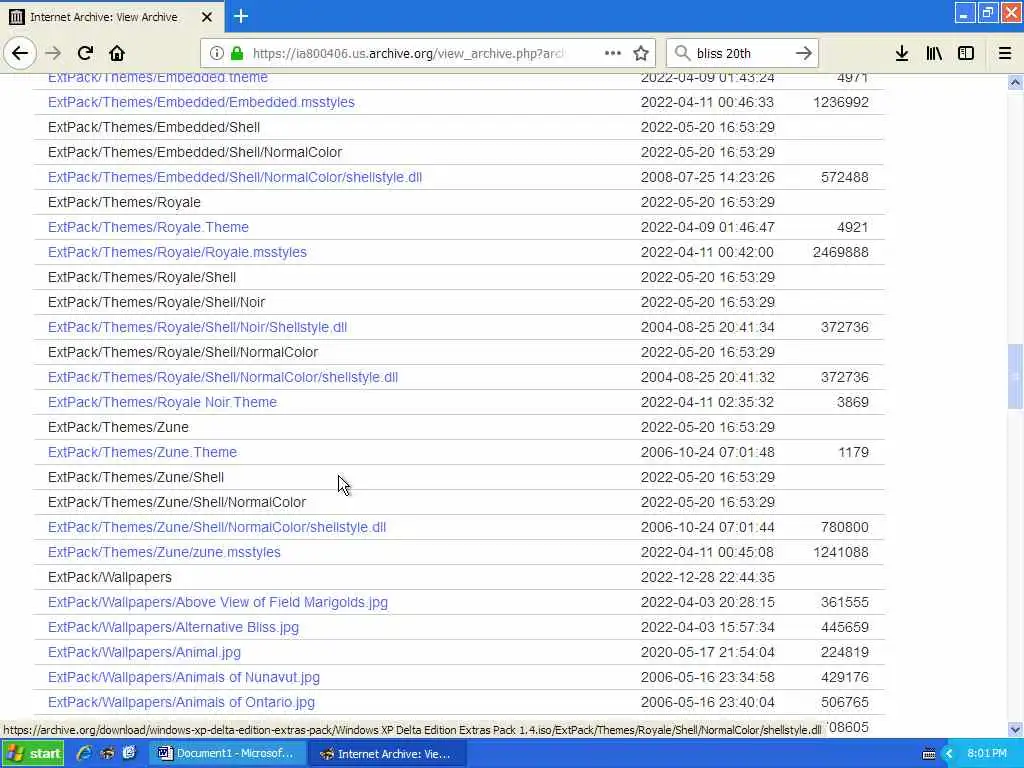This screenshot has height=768, width=1024.
Task: Open Royale.msstyles file link
Action: tap(177, 252)
